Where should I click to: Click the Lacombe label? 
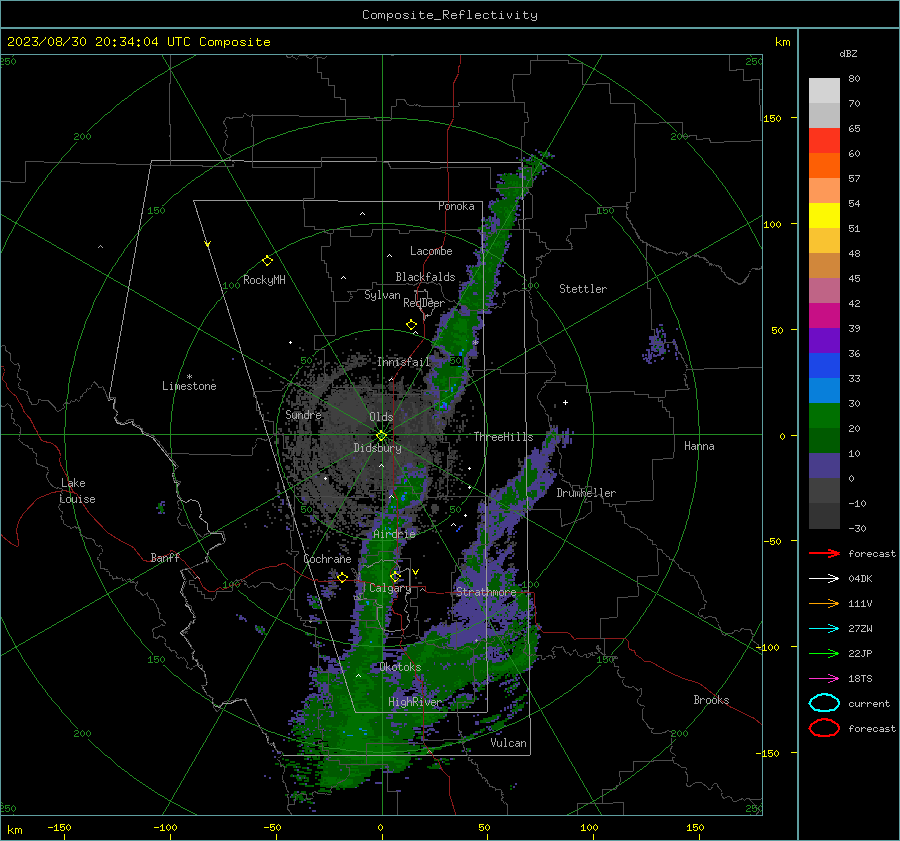click(x=431, y=251)
